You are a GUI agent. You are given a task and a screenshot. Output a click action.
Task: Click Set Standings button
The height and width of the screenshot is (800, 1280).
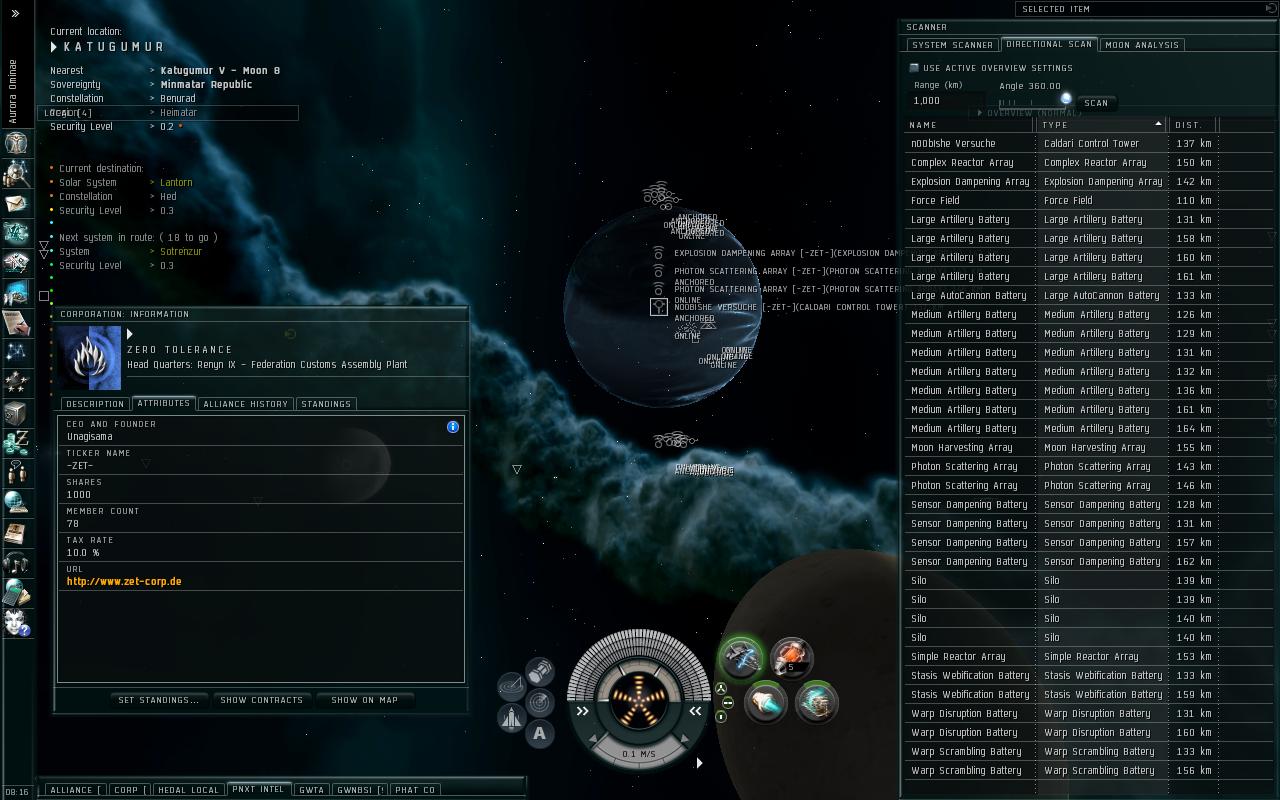coord(159,700)
